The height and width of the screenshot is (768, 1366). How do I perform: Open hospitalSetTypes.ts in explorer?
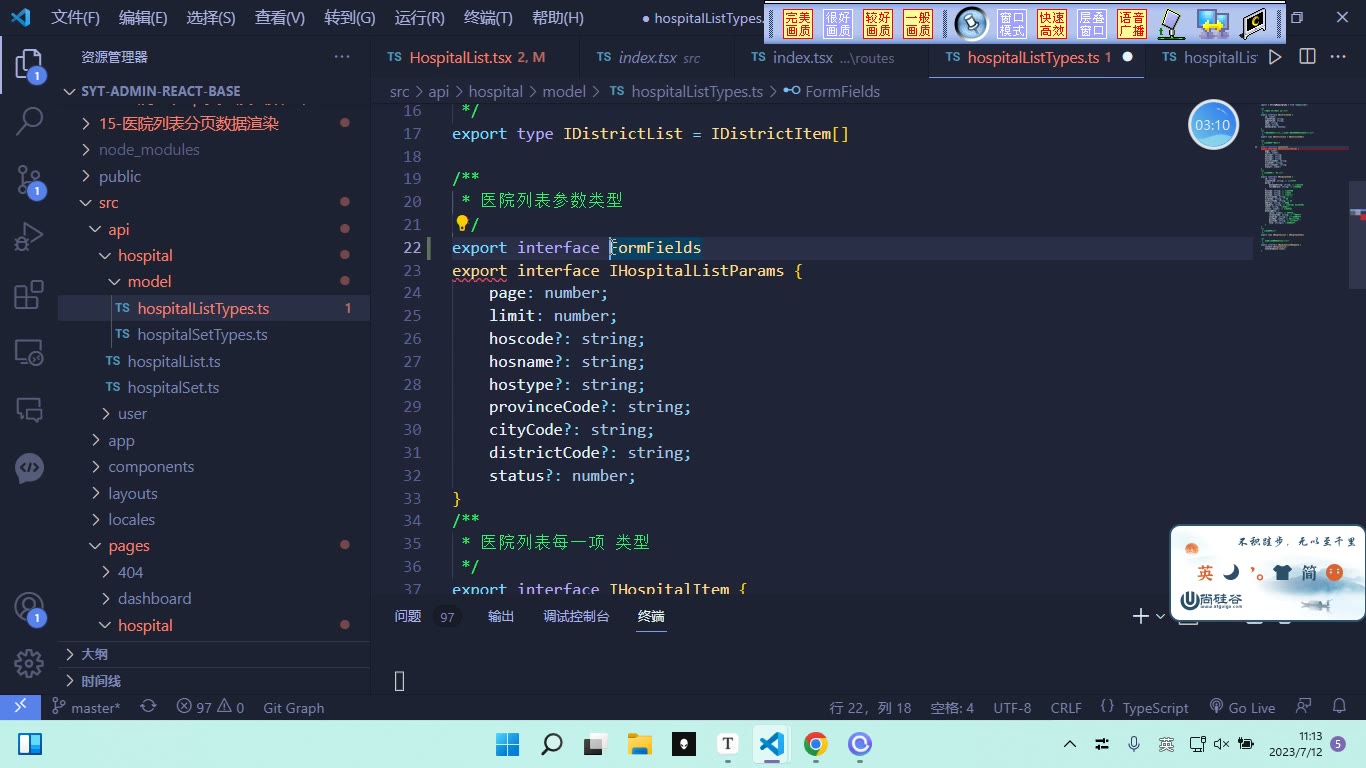tap(202, 335)
